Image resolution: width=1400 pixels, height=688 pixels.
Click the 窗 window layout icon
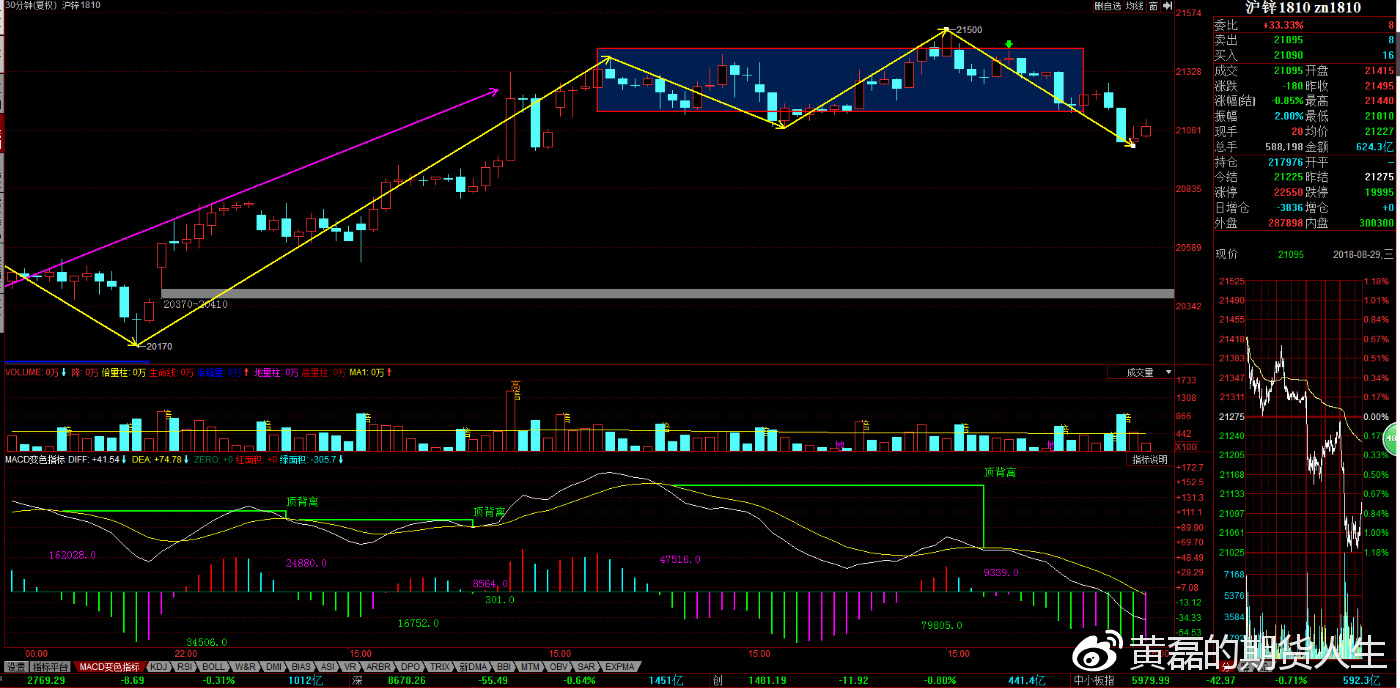pos(1153,6)
